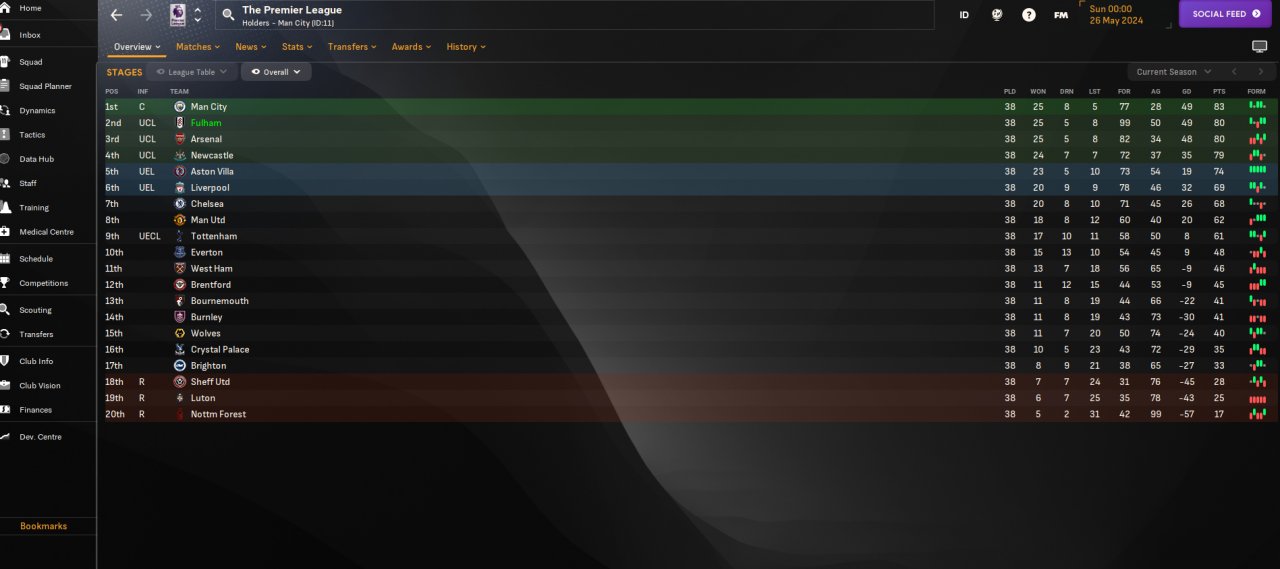Open the Training section

point(34,207)
